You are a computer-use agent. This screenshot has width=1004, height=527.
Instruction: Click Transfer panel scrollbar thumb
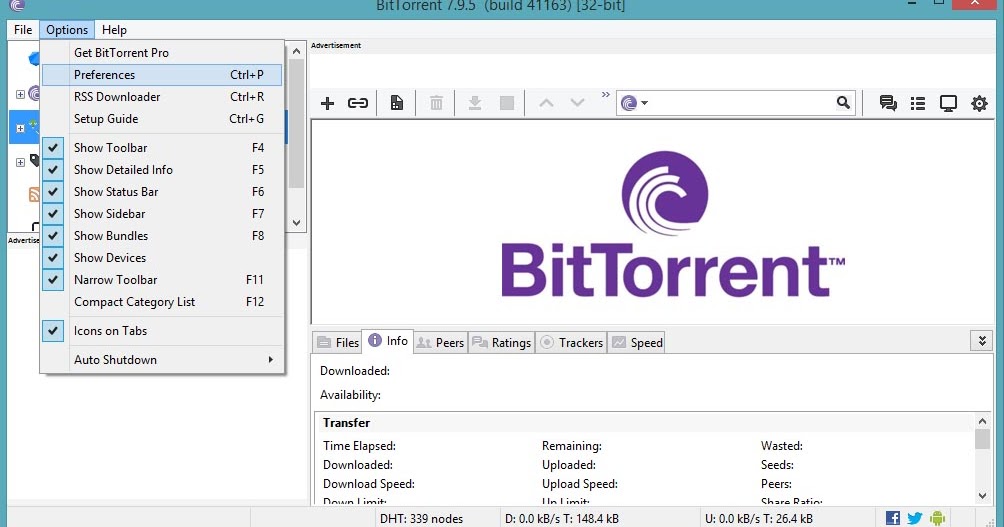pos(982,439)
